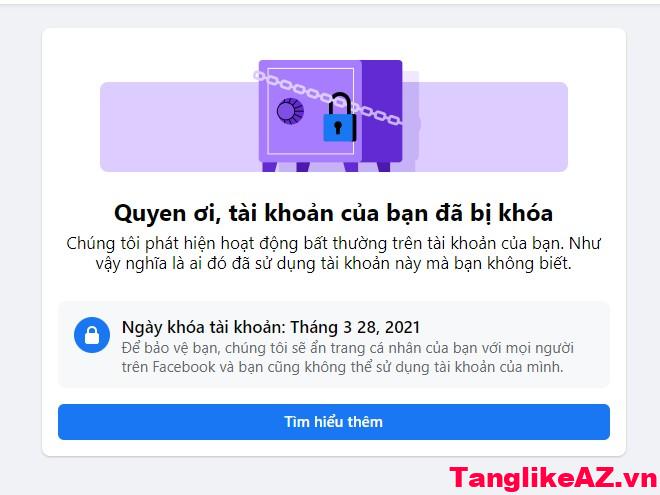Click the round blue lock icon

(92, 335)
